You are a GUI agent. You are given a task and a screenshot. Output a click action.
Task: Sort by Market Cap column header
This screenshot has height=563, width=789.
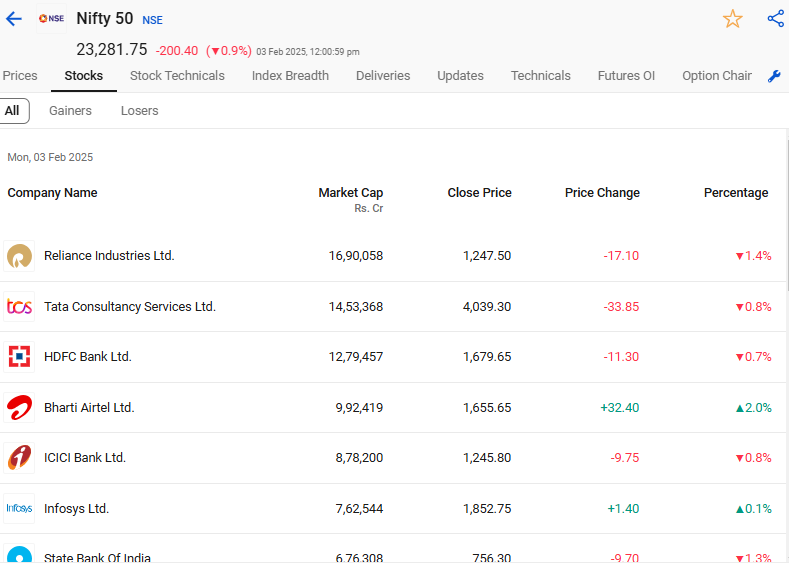coord(351,193)
